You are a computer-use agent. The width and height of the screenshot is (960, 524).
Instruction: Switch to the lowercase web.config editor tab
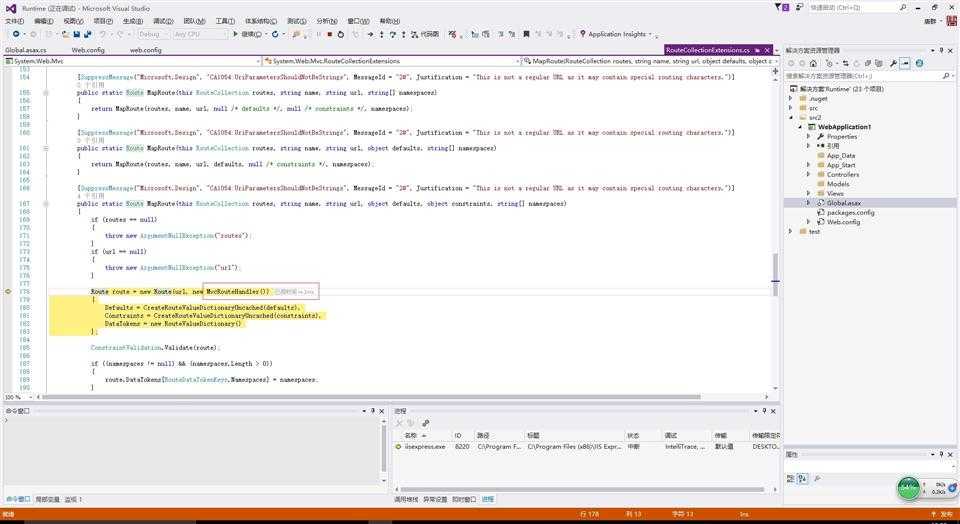point(146,50)
